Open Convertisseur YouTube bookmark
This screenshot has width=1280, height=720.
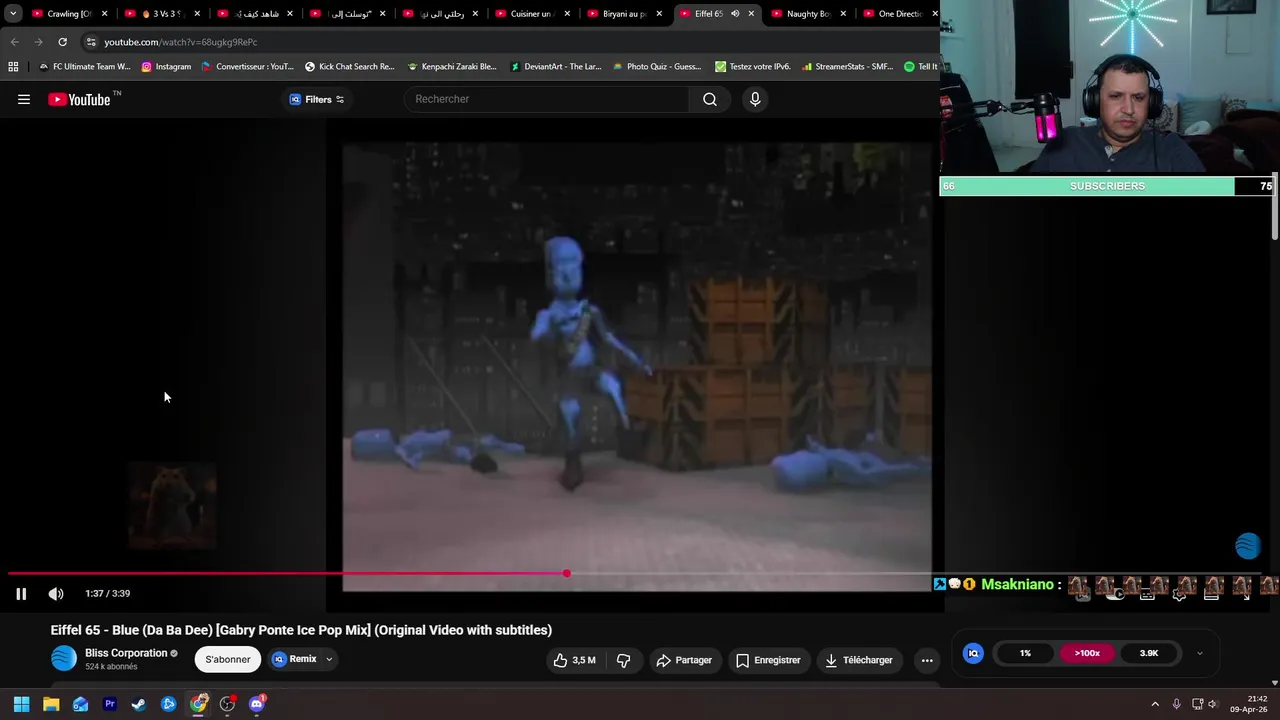pyautogui.click(x=247, y=67)
